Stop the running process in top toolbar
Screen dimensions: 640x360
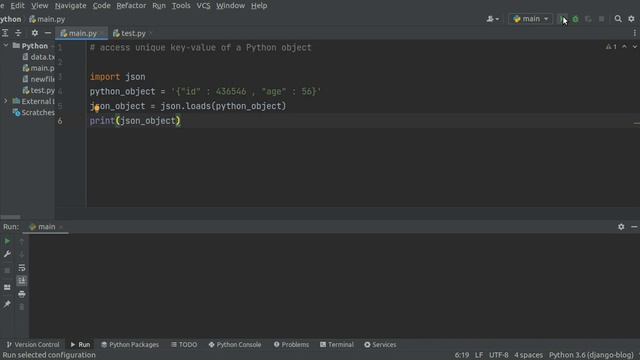pyautogui.click(x=601, y=19)
